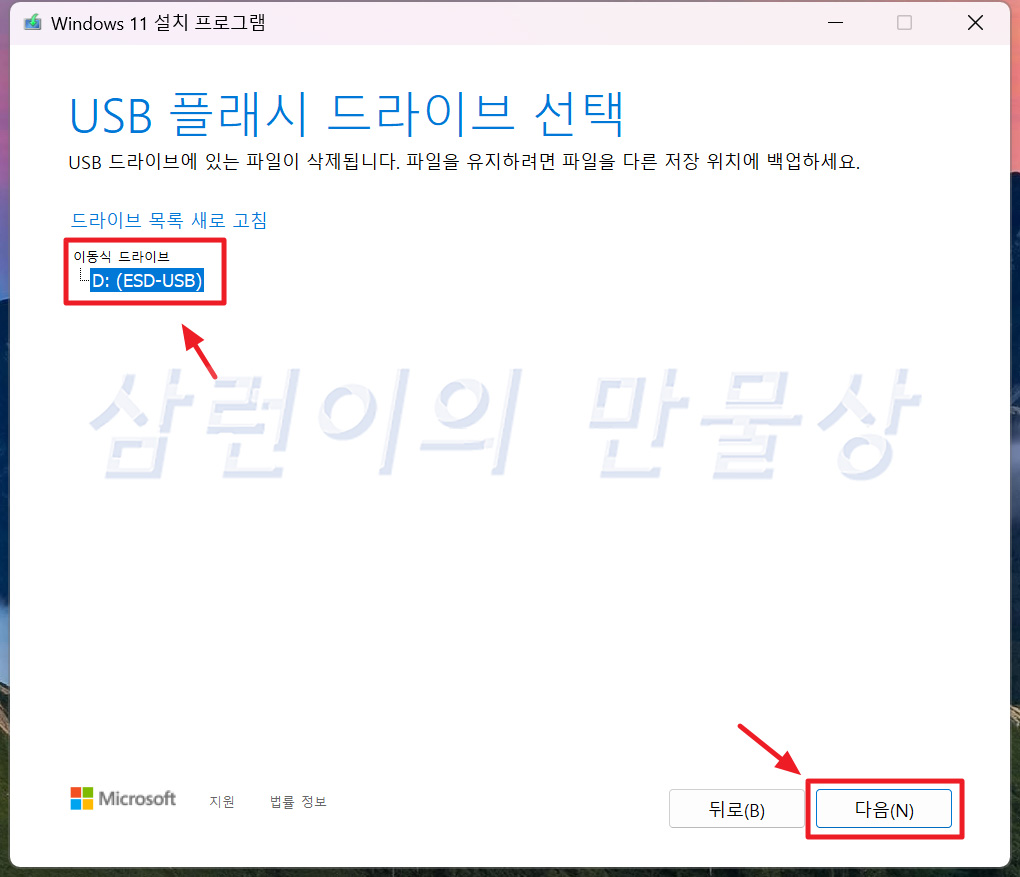Viewport: 1020px width, 877px height.
Task: Click the Windows 11 설치 프로그램 title text
Action: click(x=158, y=23)
